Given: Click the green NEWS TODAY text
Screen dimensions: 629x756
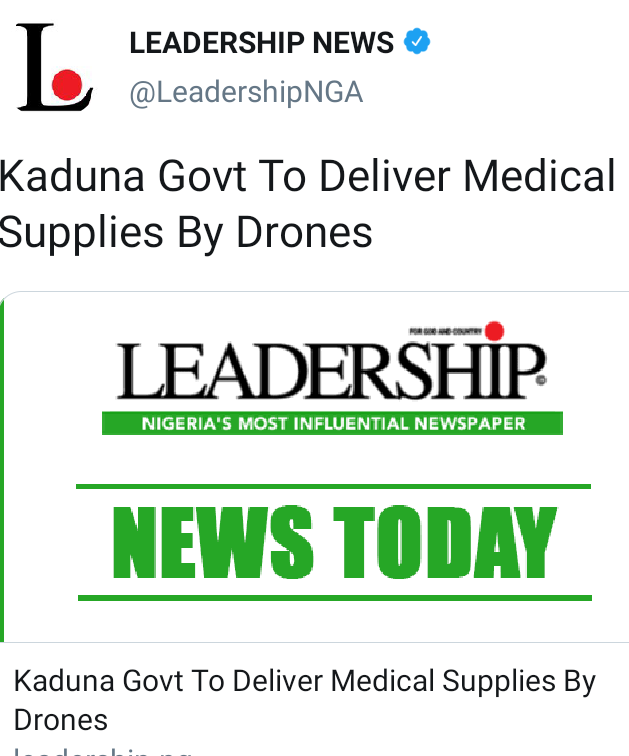Looking at the screenshot, I should pyautogui.click(x=335, y=542).
